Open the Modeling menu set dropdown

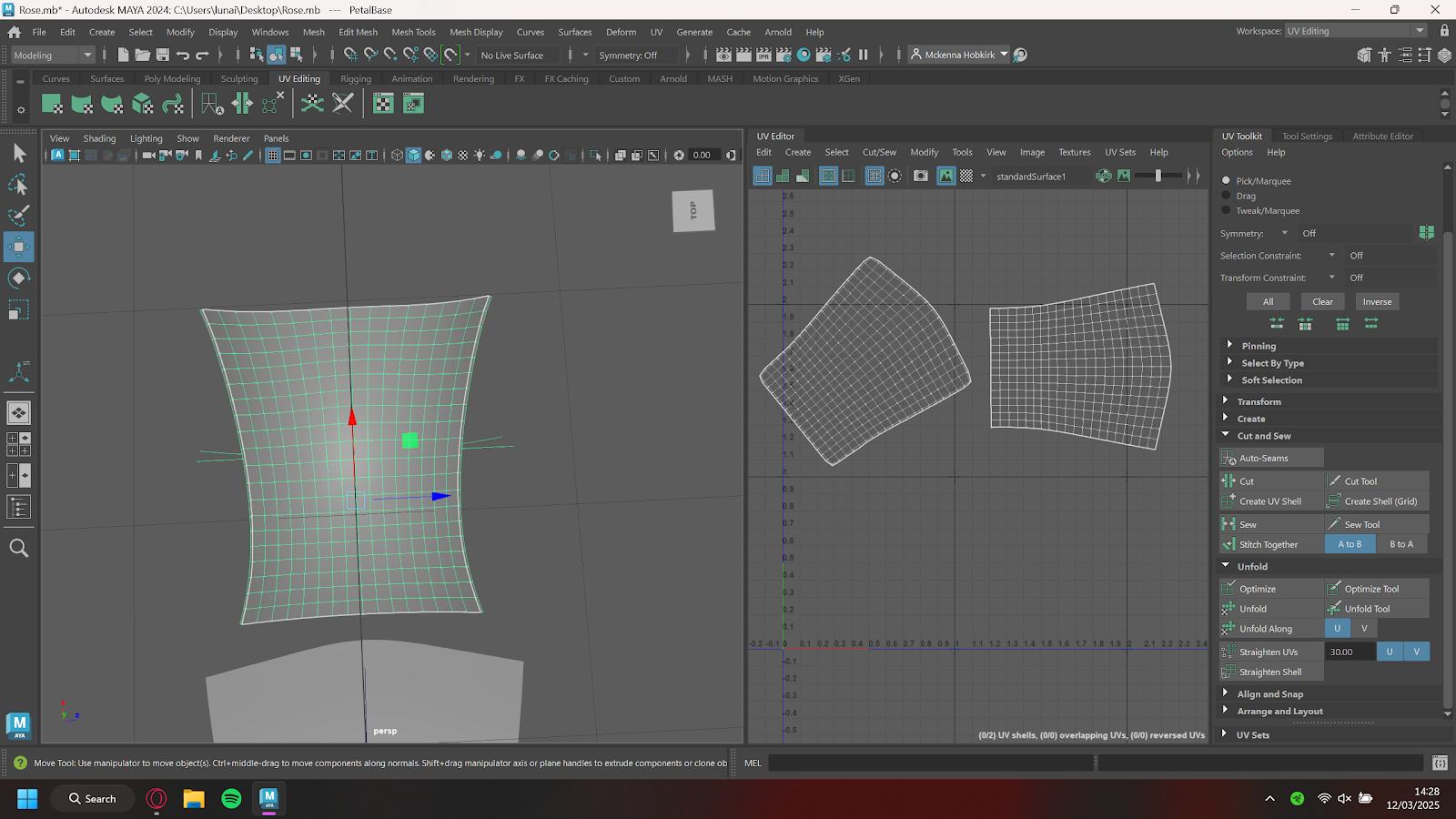pyautogui.click(x=53, y=55)
